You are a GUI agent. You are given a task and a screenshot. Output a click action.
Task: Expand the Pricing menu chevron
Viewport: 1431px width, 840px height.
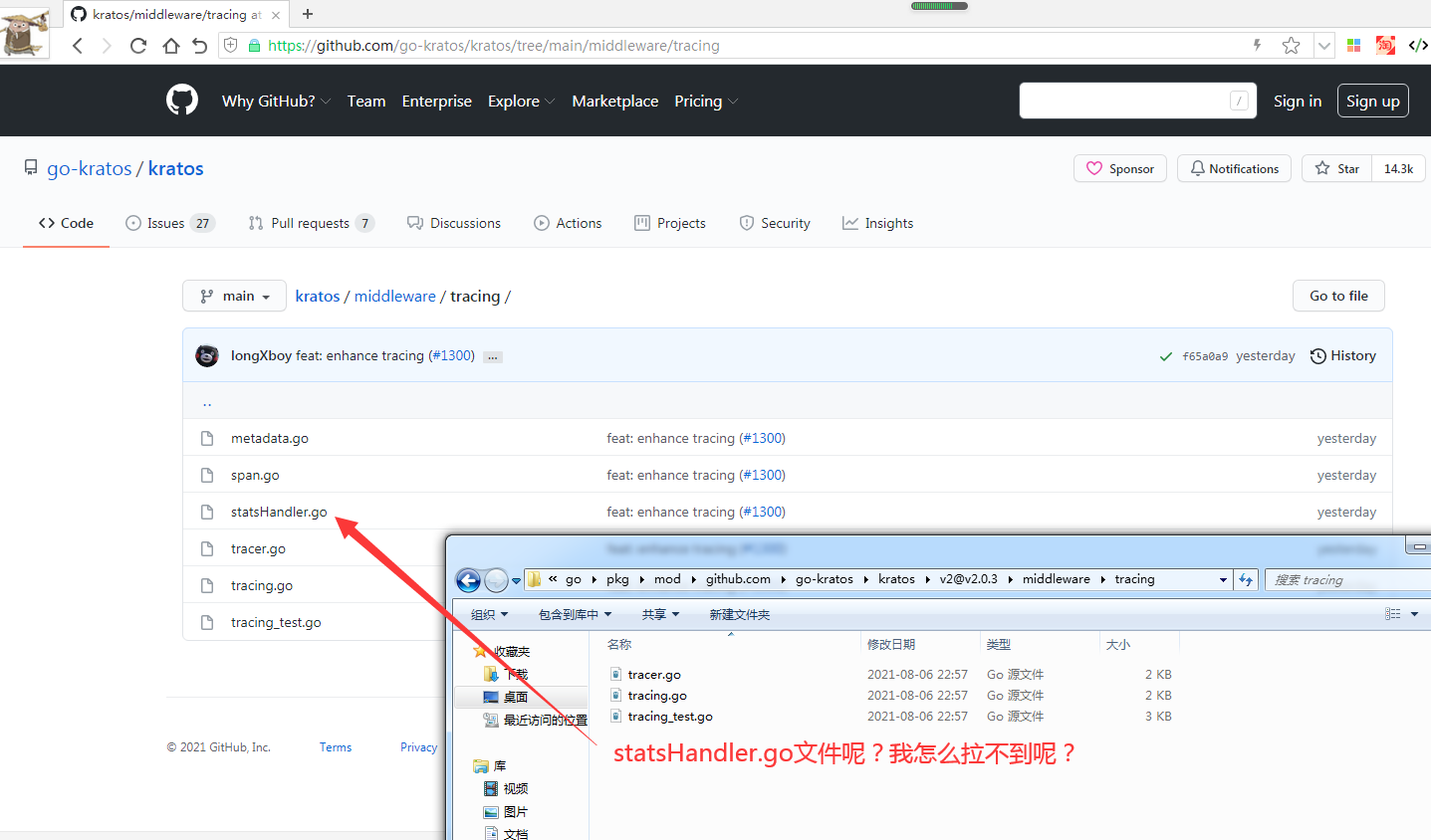click(732, 102)
